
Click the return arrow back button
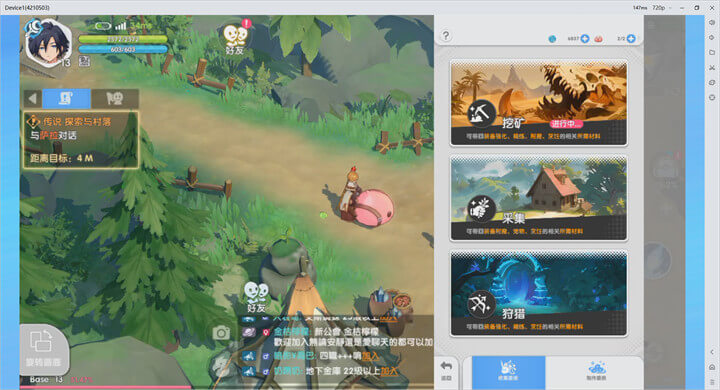pos(446,371)
